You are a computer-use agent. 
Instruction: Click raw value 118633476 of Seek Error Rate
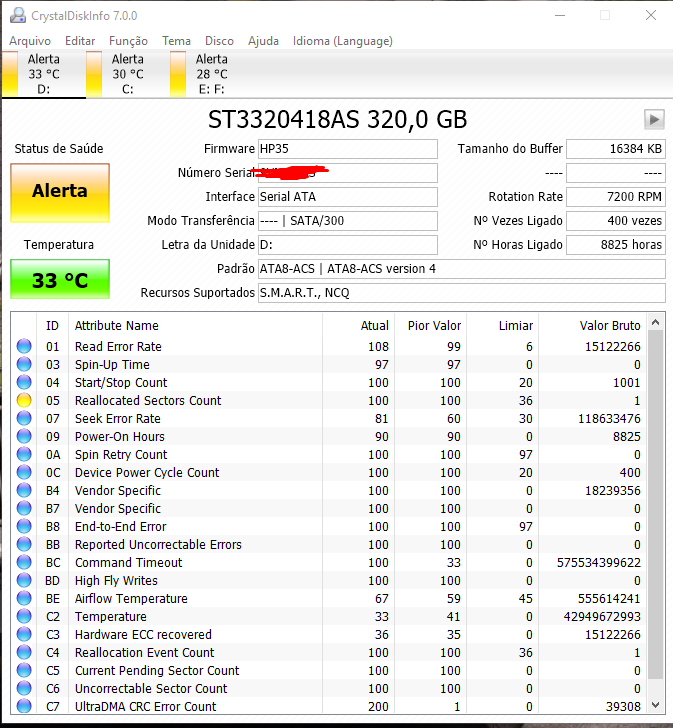pos(609,419)
